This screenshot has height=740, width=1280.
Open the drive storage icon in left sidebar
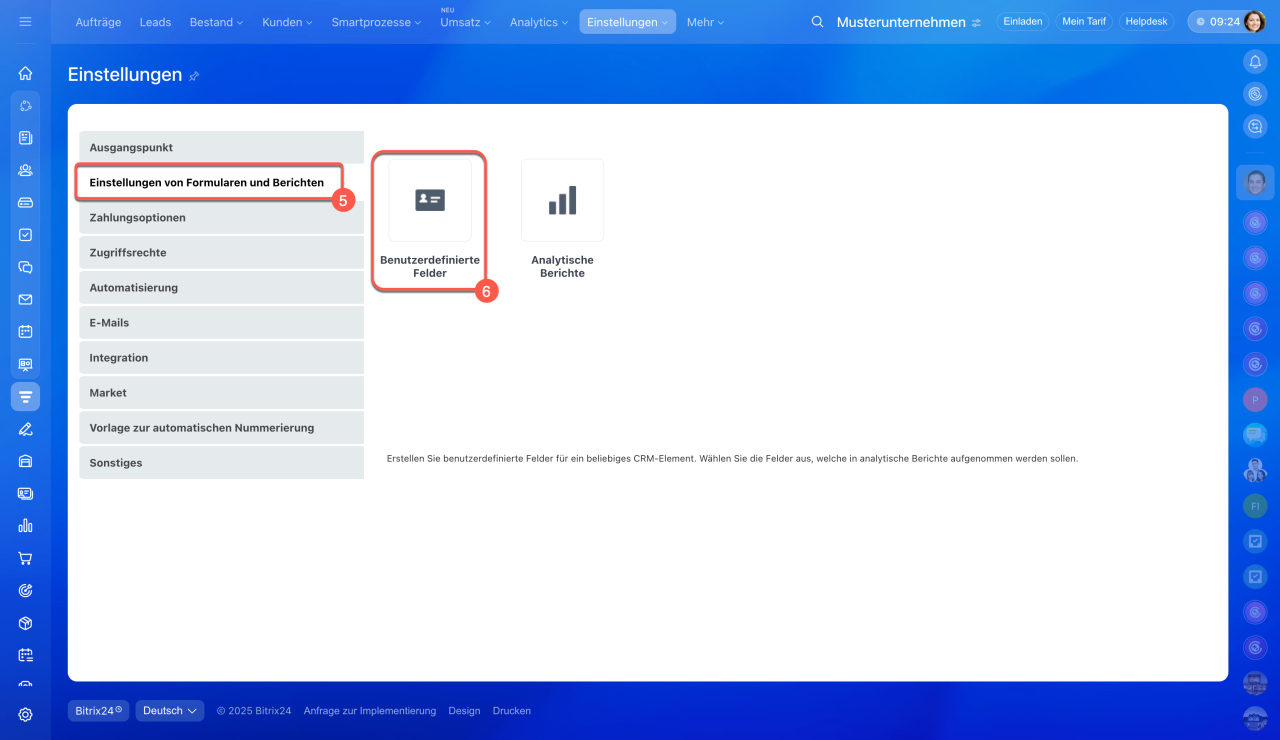point(25,202)
